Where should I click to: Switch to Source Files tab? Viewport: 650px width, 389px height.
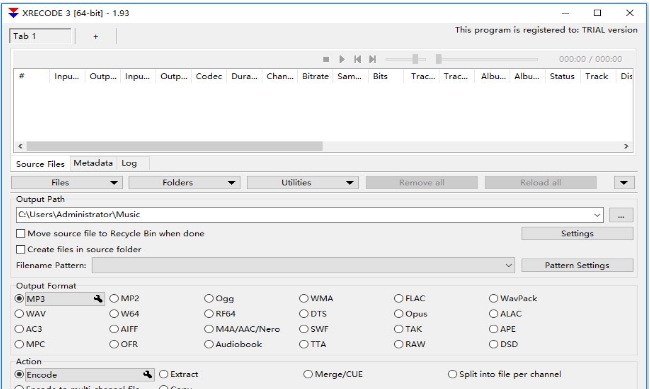[40, 164]
